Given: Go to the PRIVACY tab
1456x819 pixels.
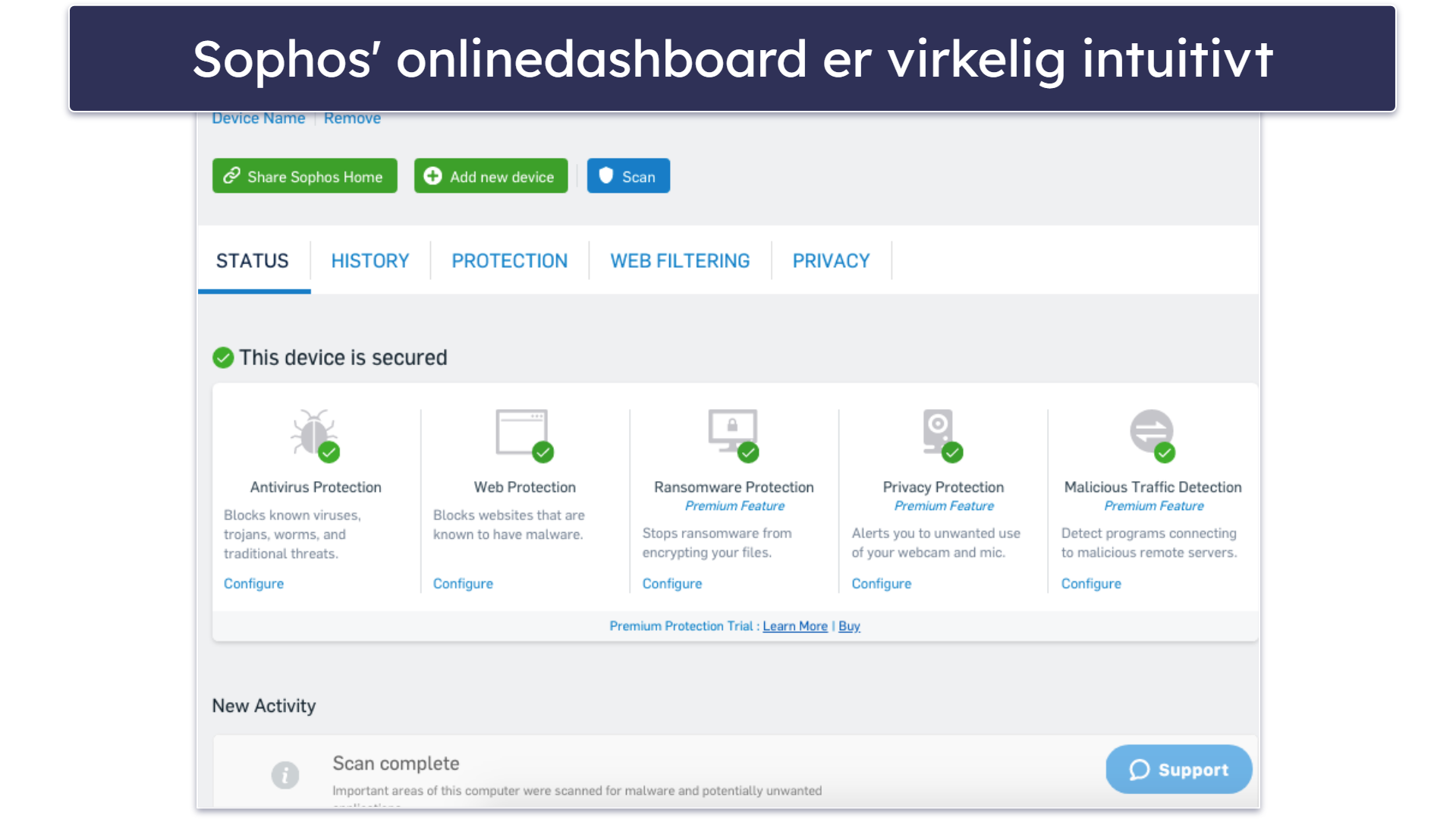Looking at the screenshot, I should (832, 261).
